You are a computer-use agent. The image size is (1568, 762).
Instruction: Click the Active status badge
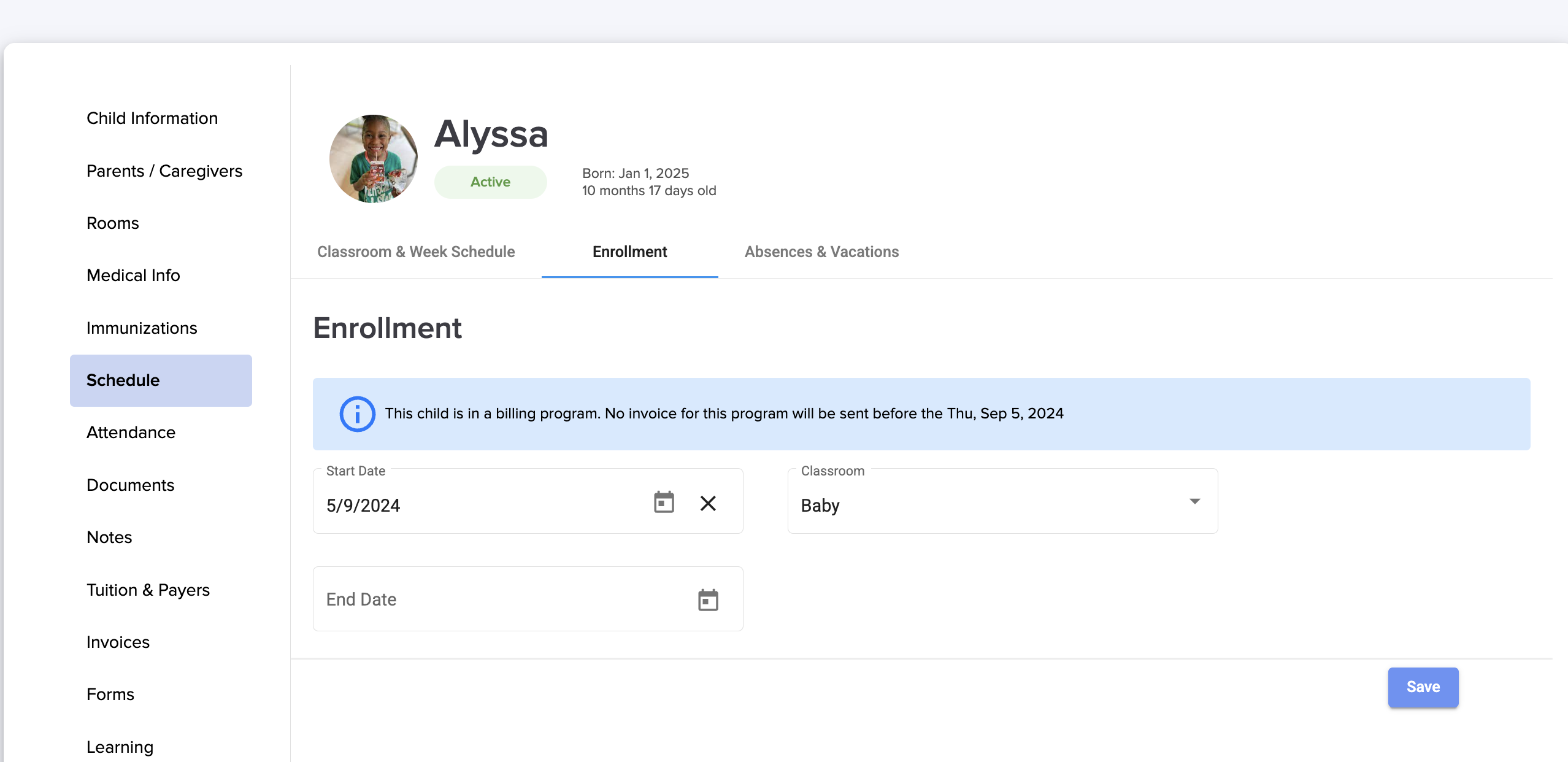pyautogui.click(x=490, y=182)
